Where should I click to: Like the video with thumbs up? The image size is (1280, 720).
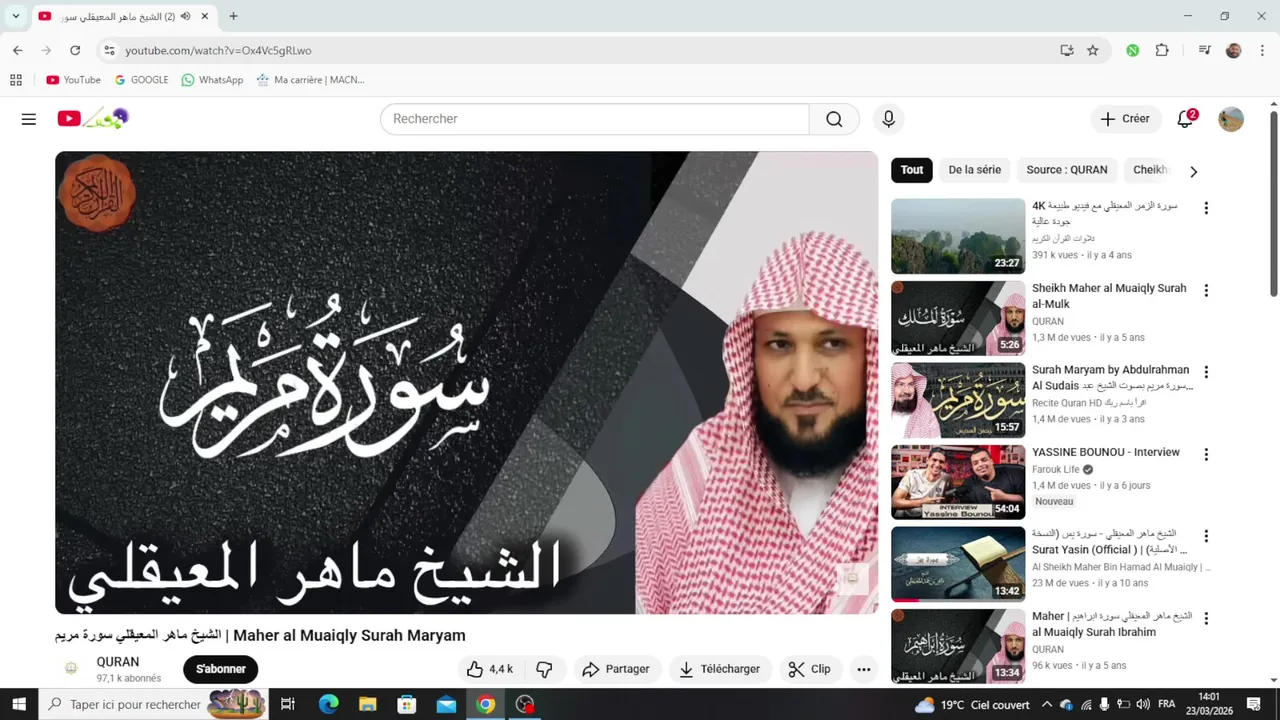click(490, 669)
